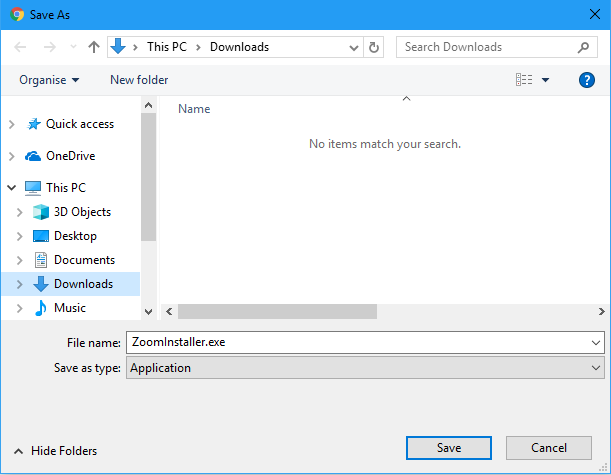Select the 3D Objects folder

tap(81, 212)
